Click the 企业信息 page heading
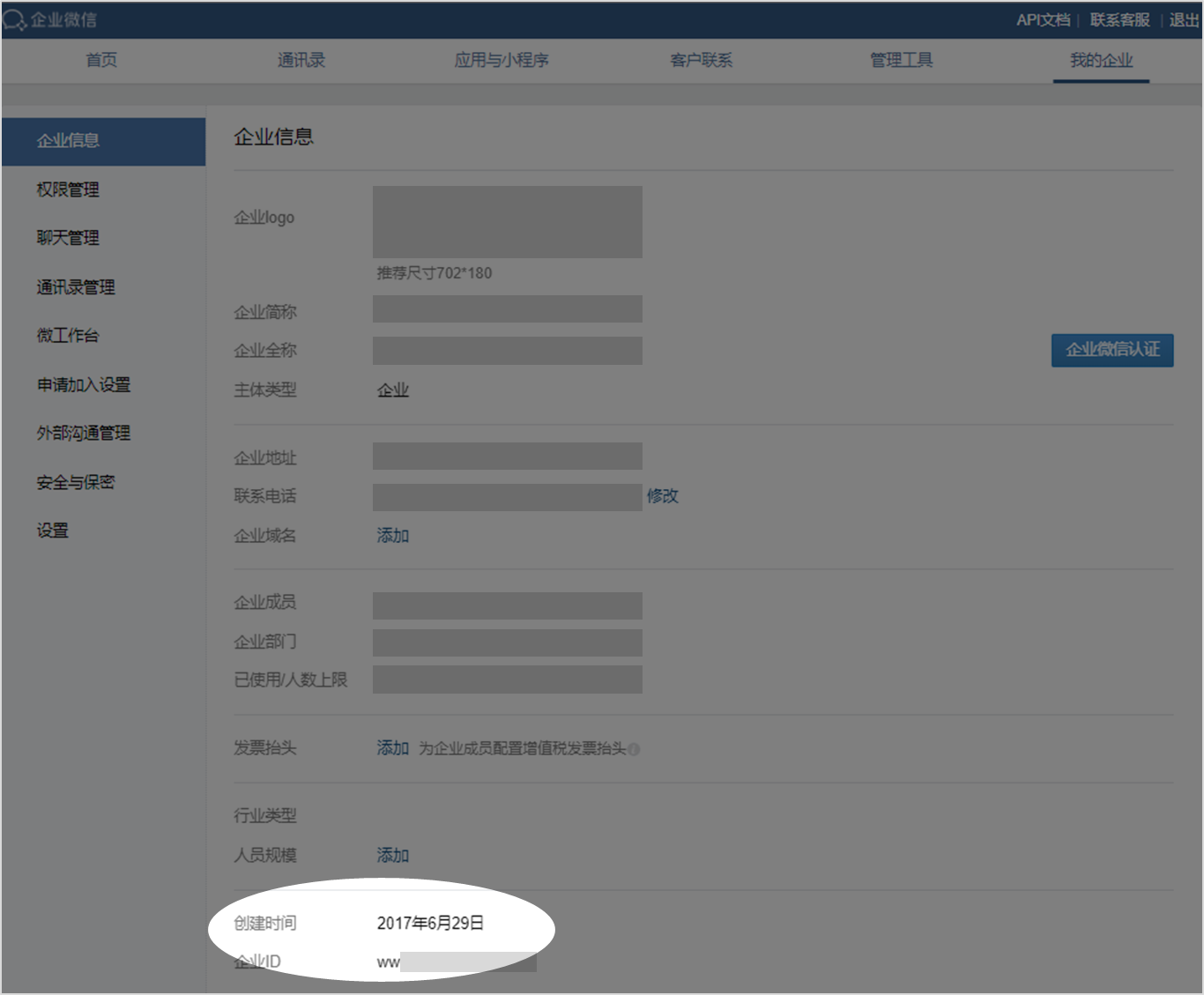1204x995 pixels. point(274,137)
